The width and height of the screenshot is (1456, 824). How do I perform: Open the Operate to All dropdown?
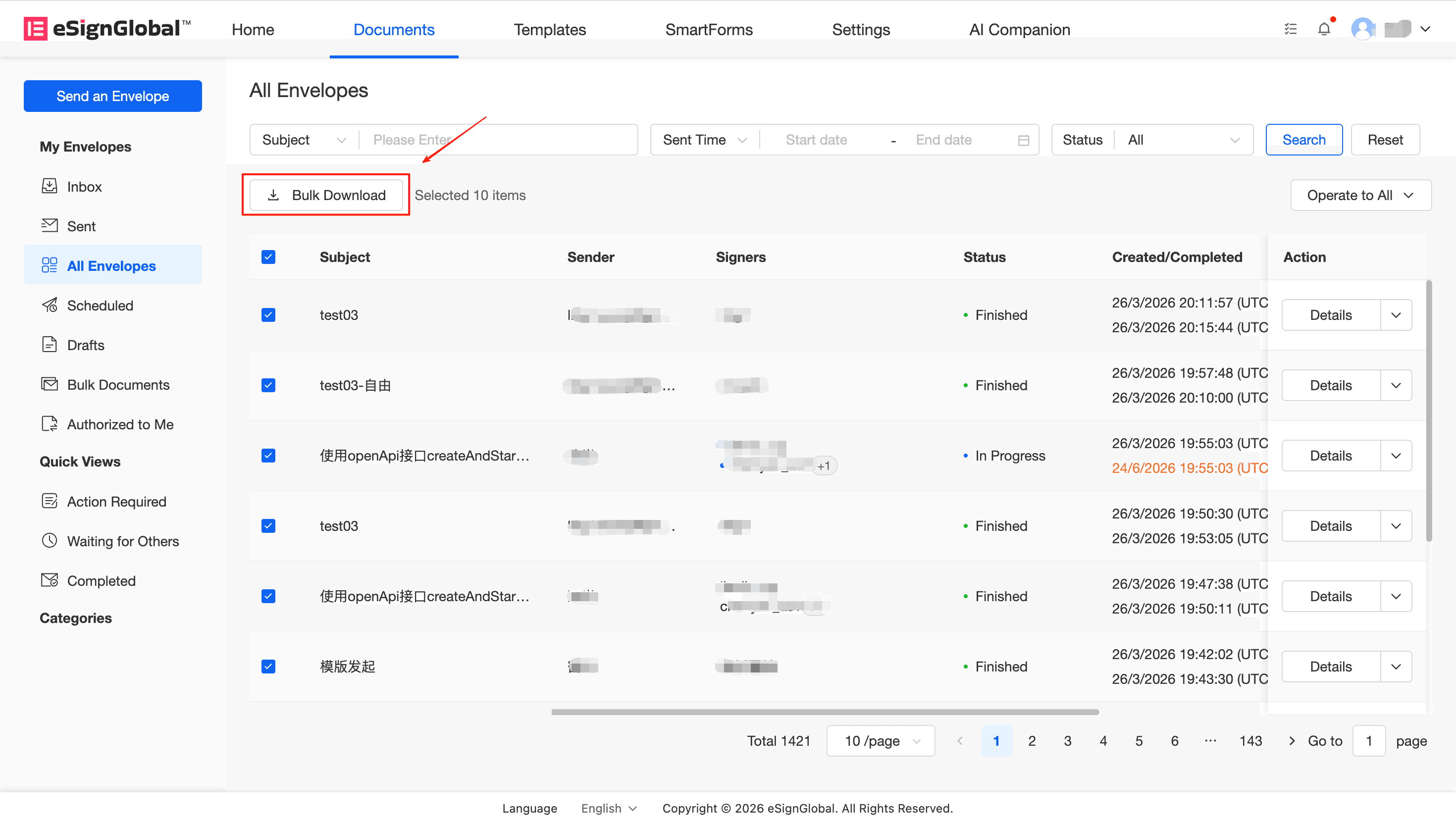[x=1360, y=195]
